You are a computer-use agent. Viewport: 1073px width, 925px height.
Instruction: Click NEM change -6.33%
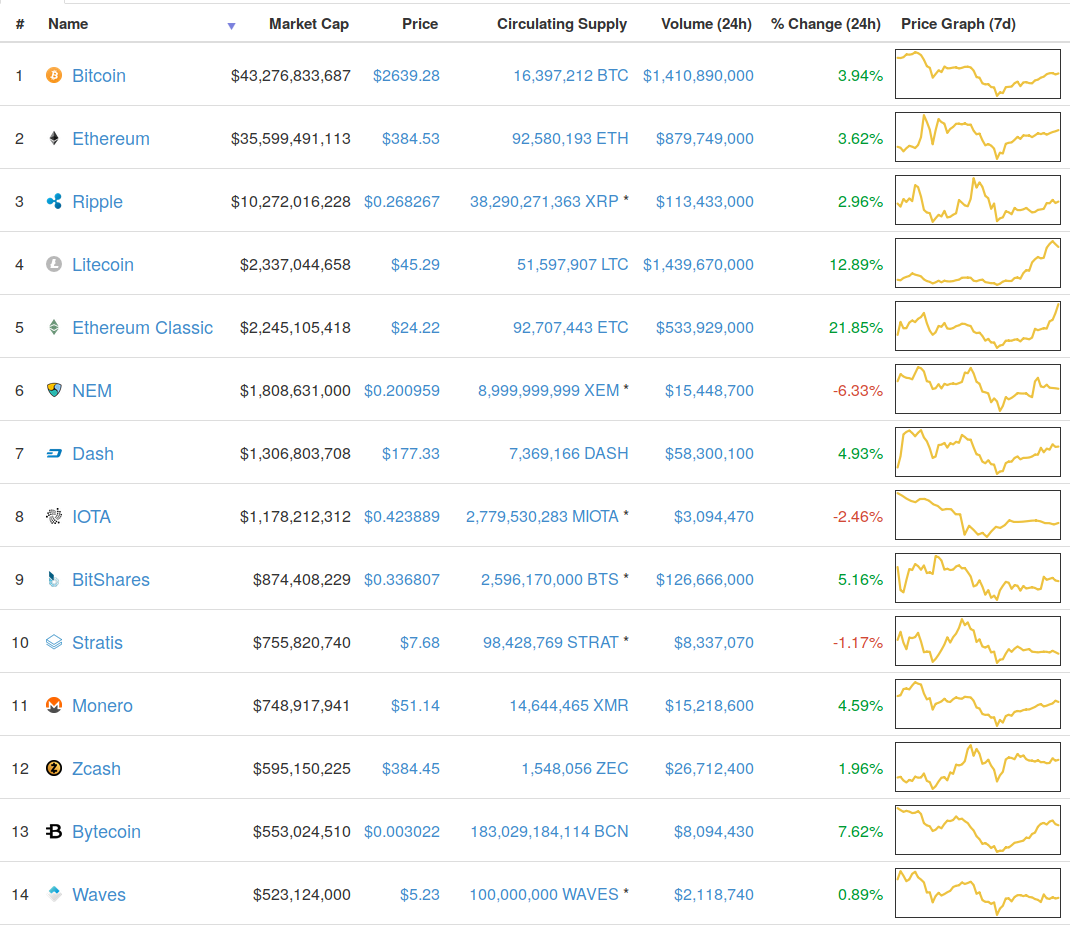pyautogui.click(x=857, y=390)
